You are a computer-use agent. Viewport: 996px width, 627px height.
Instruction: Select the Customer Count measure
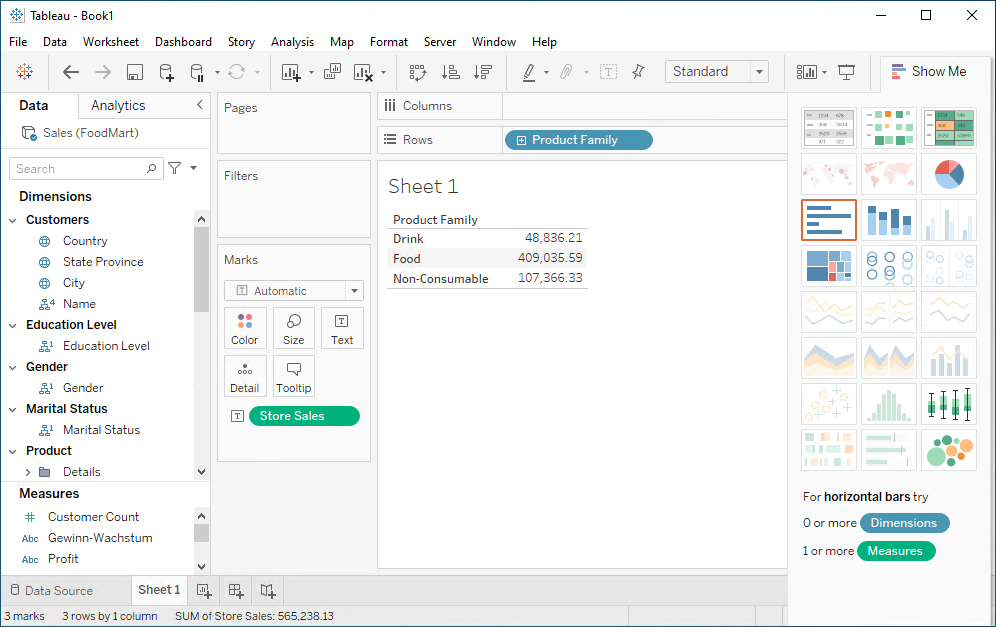tap(93, 517)
